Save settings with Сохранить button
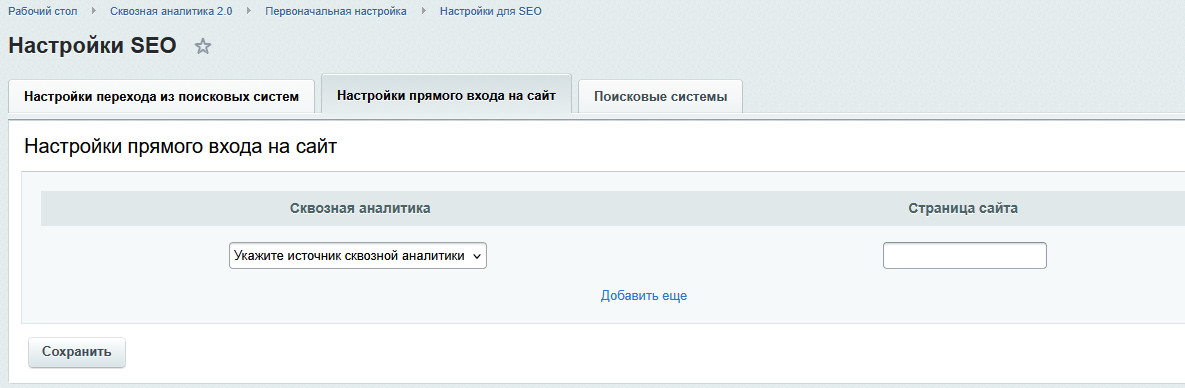The image size is (1185, 388). click(x=77, y=352)
